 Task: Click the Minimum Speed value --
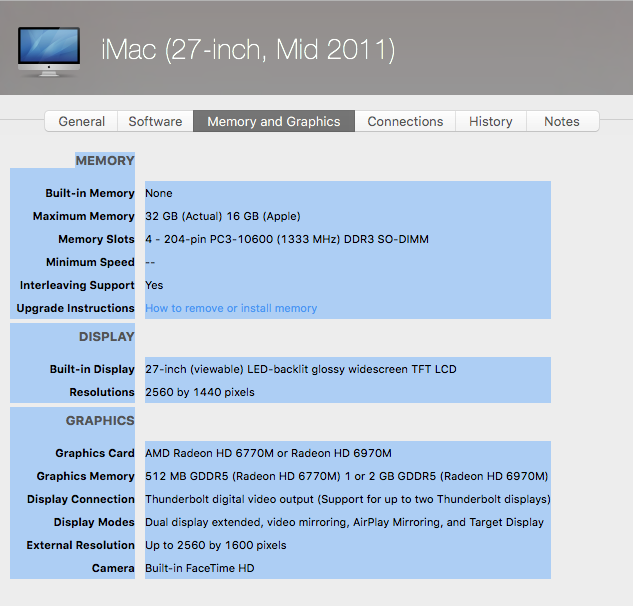[150, 262]
